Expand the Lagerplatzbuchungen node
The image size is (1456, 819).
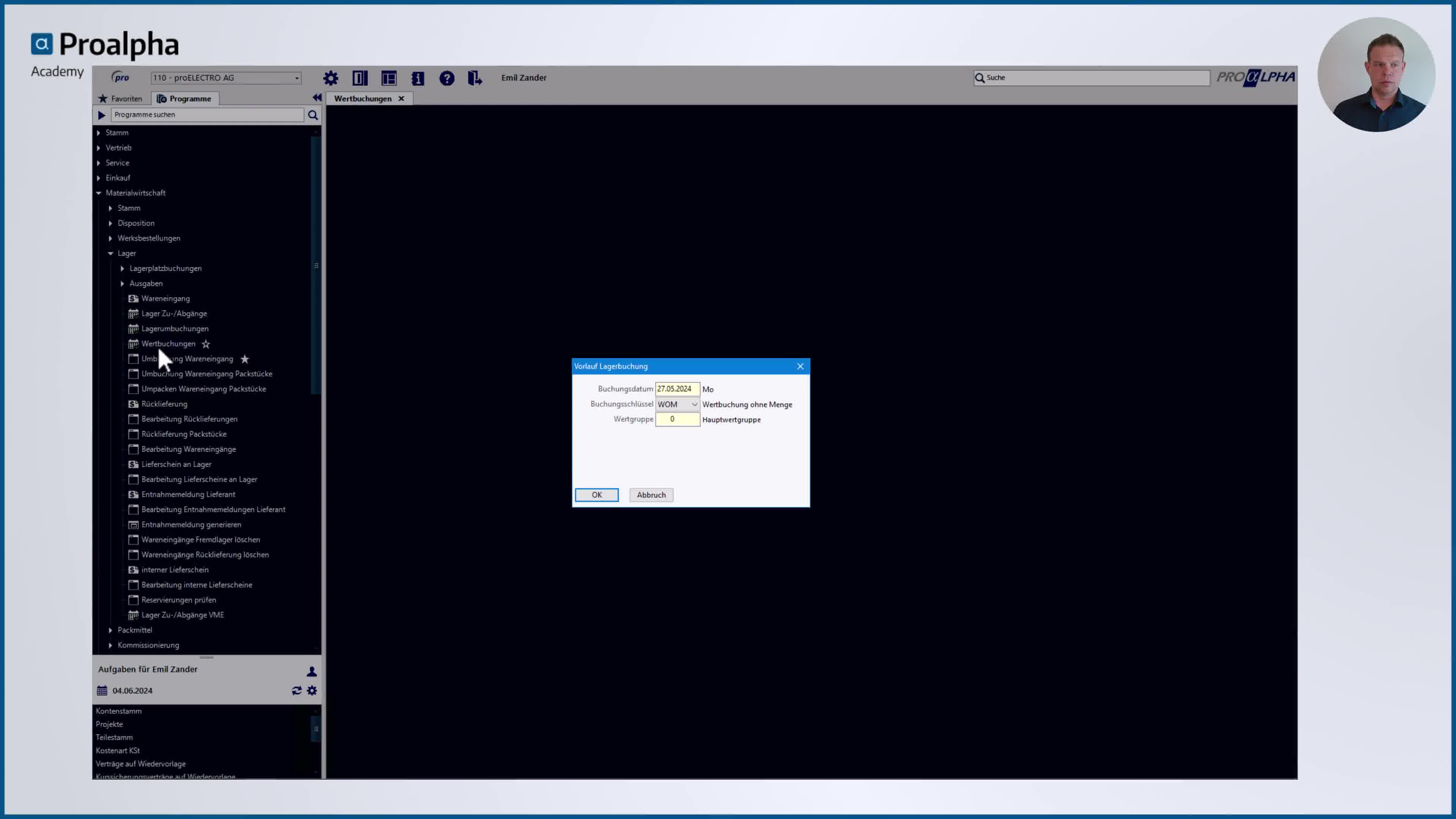122,268
